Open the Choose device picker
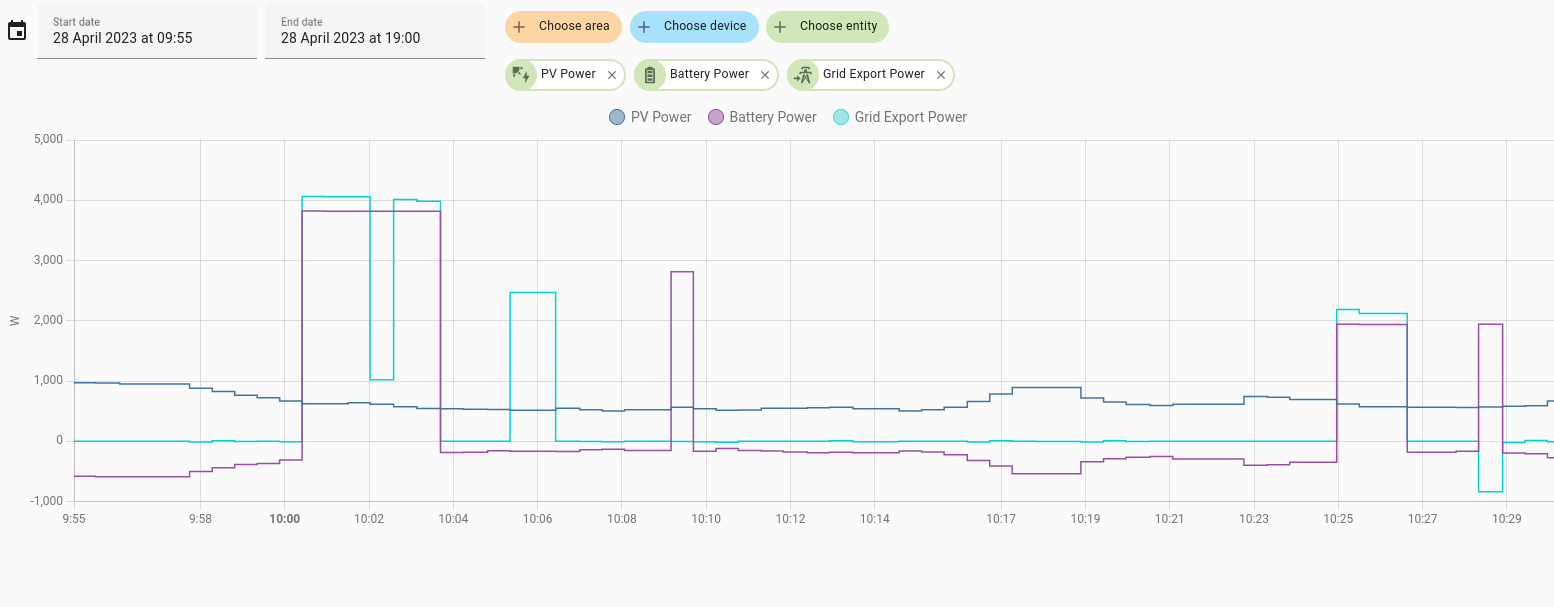The width and height of the screenshot is (1554, 607). click(x=694, y=27)
